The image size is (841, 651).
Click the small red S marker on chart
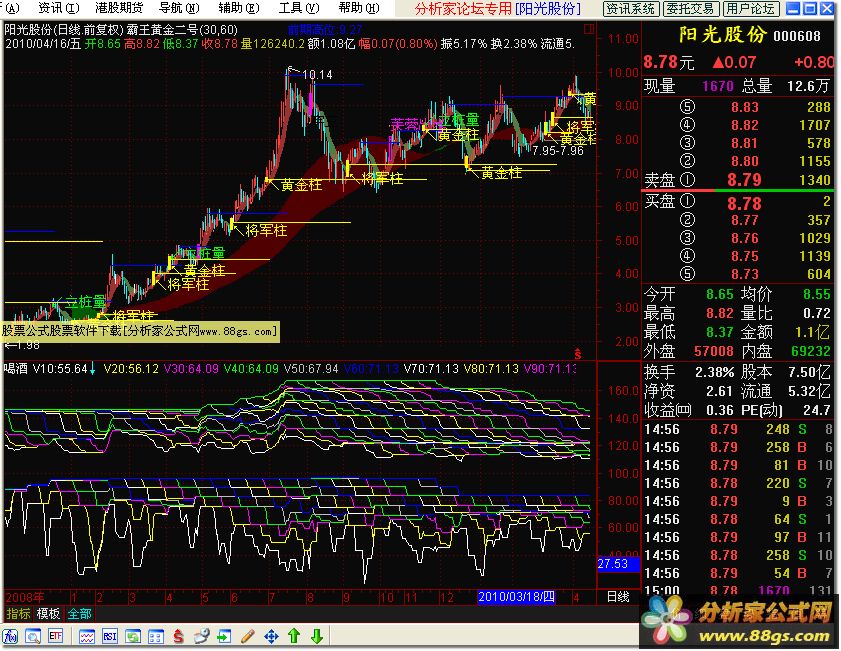click(x=578, y=354)
